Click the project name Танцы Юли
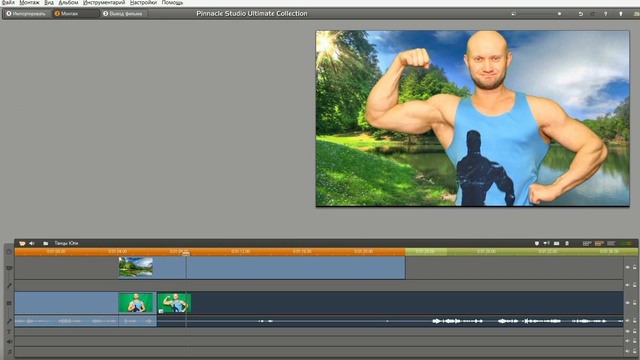This screenshot has width=640, height=360. click(66, 243)
